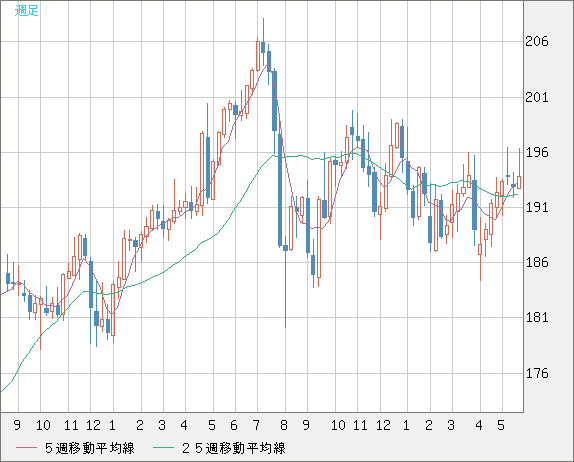The height and width of the screenshot is (462, 574).
Task: Click the month 7 label on the time axis
Action: (256, 425)
